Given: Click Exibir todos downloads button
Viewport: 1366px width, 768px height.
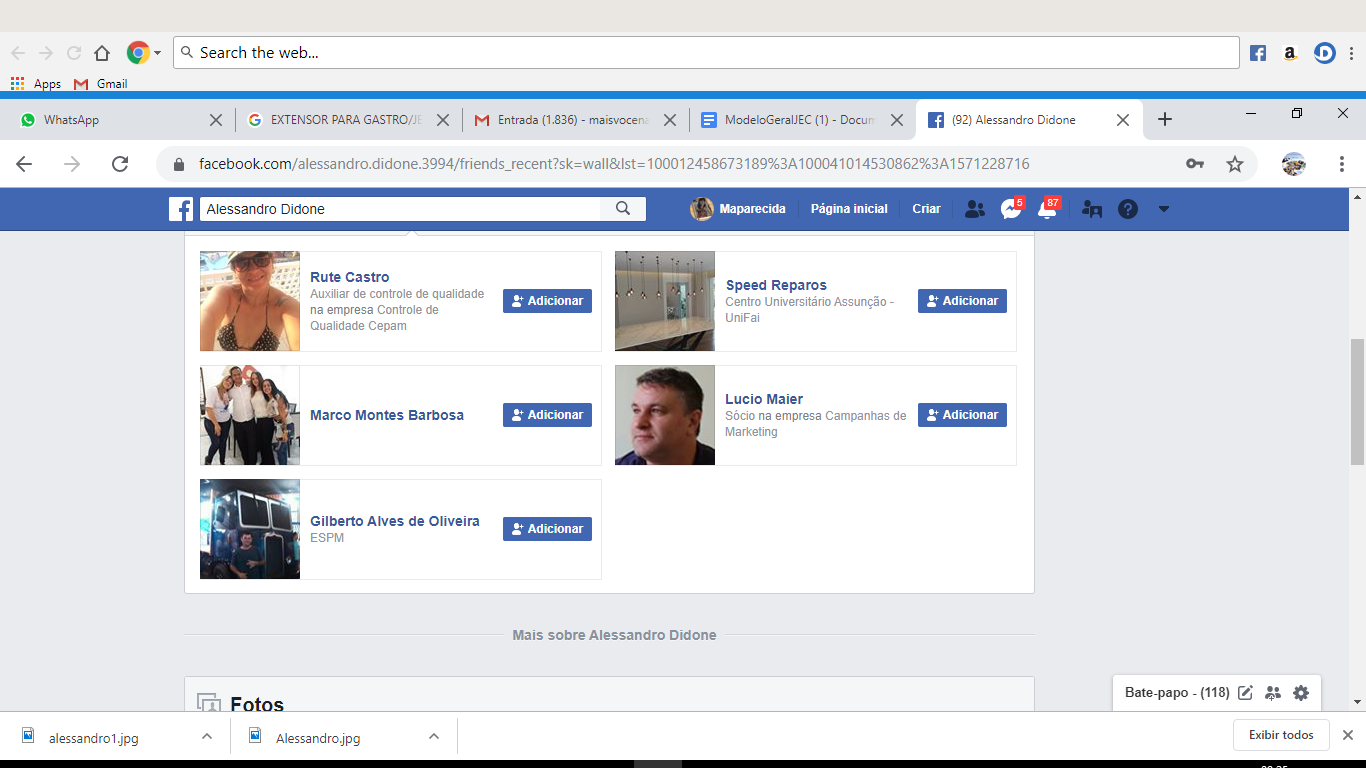Looking at the screenshot, I should tap(1281, 735).
